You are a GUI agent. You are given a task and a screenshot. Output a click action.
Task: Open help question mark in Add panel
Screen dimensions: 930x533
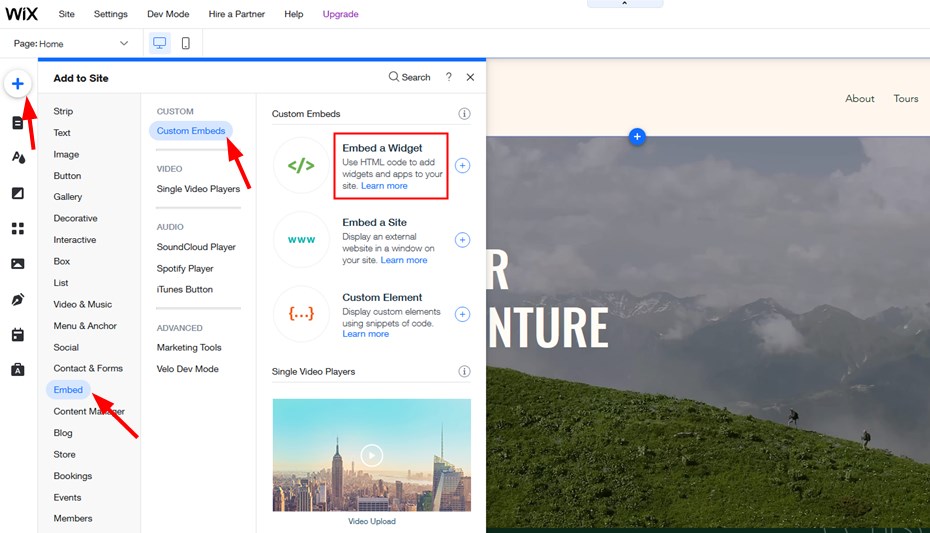(x=449, y=77)
